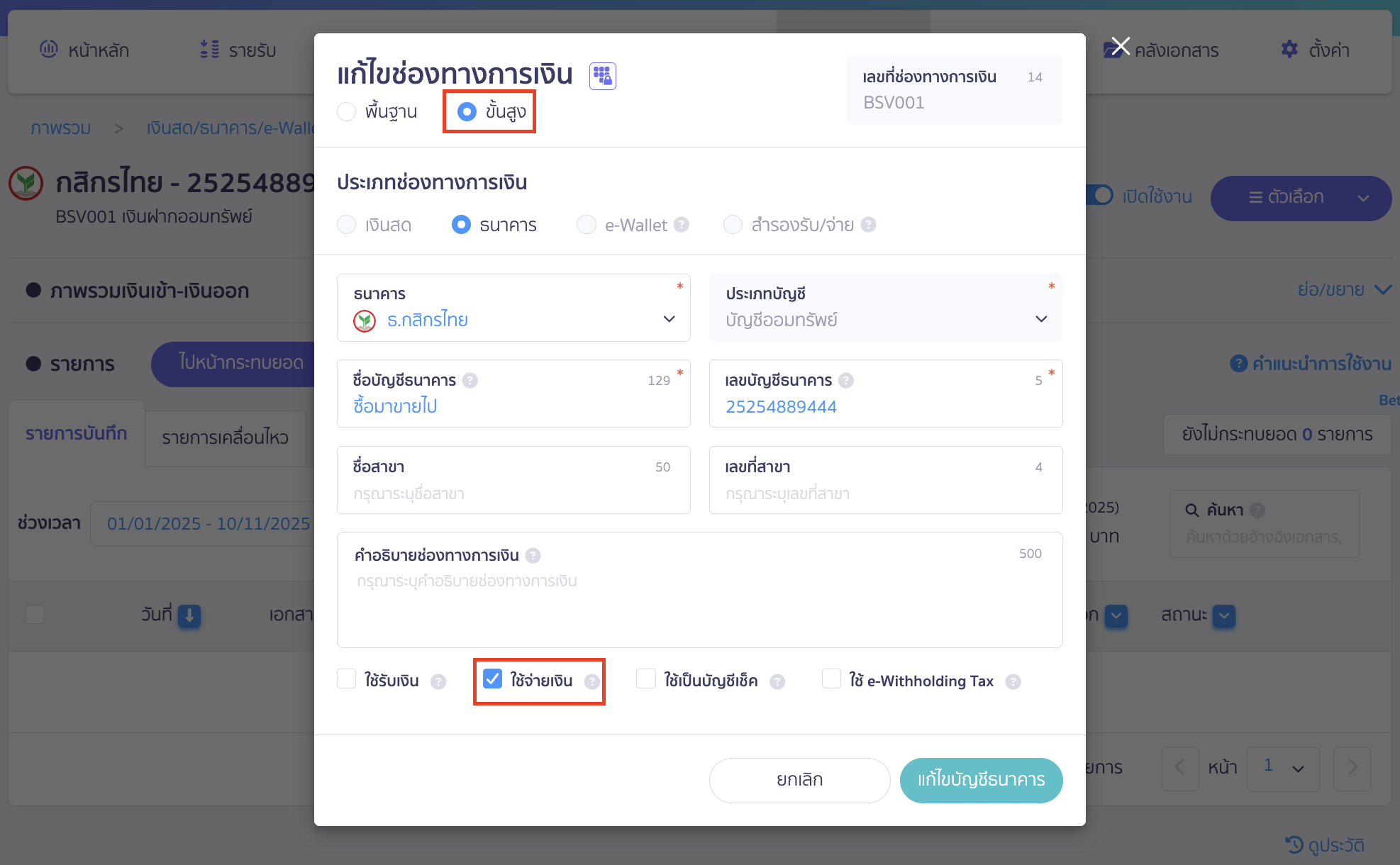Open the คลังเอกสาร document archive icon

pyautogui.click(x=1111, y=49)
